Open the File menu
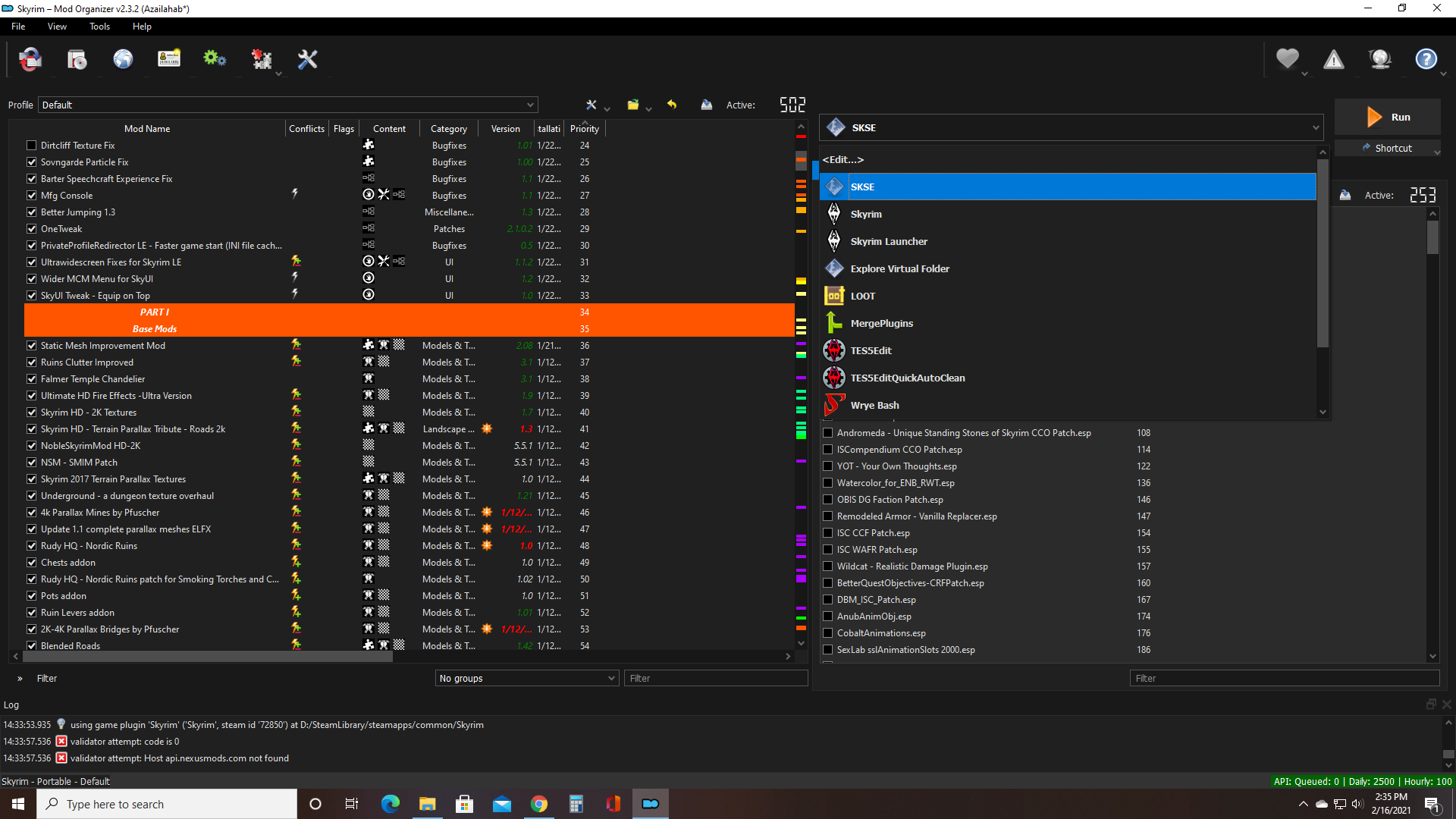The height and width of the screenshot is (819, 1456). point(18,27)
